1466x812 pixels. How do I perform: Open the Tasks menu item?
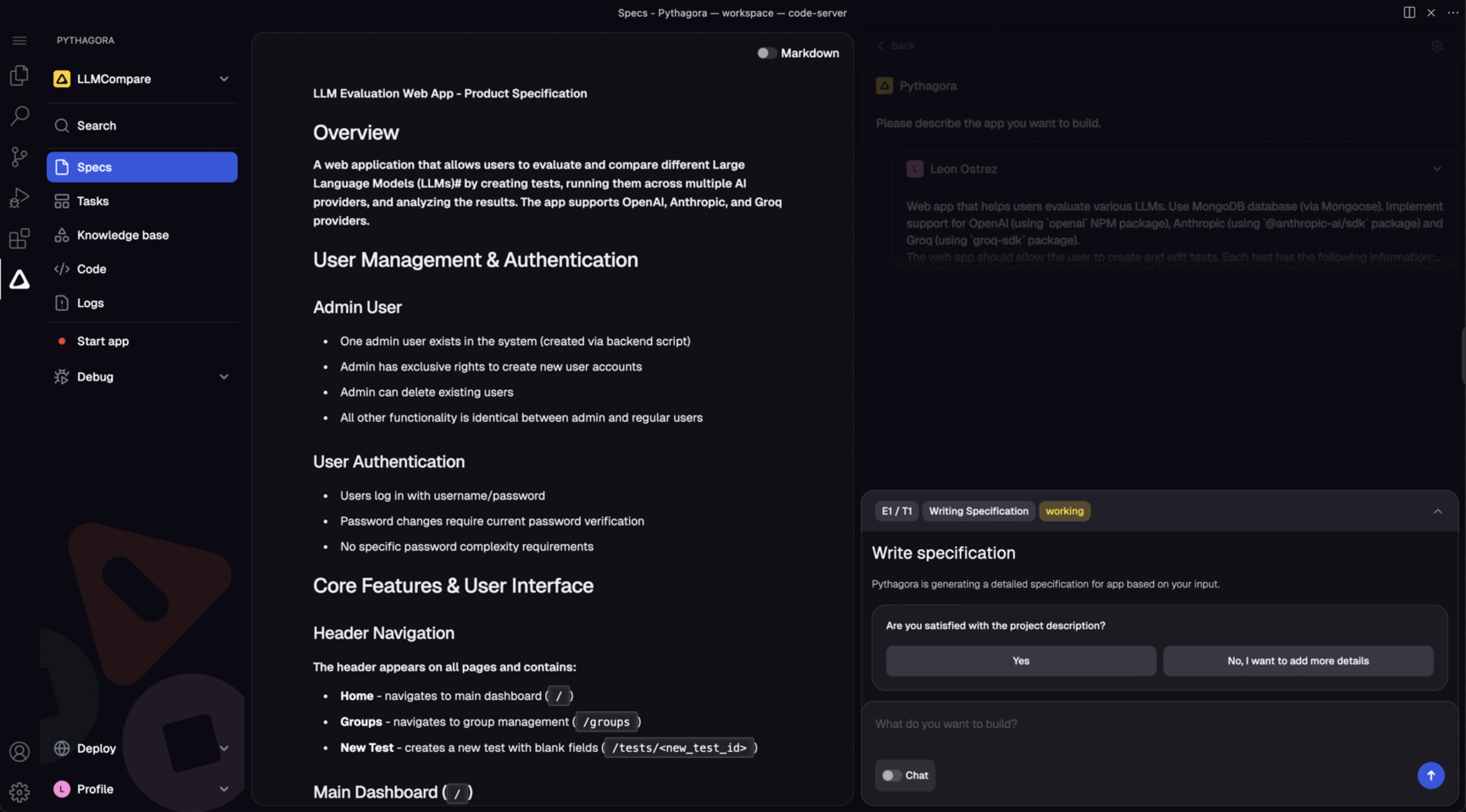pos(142,201)
